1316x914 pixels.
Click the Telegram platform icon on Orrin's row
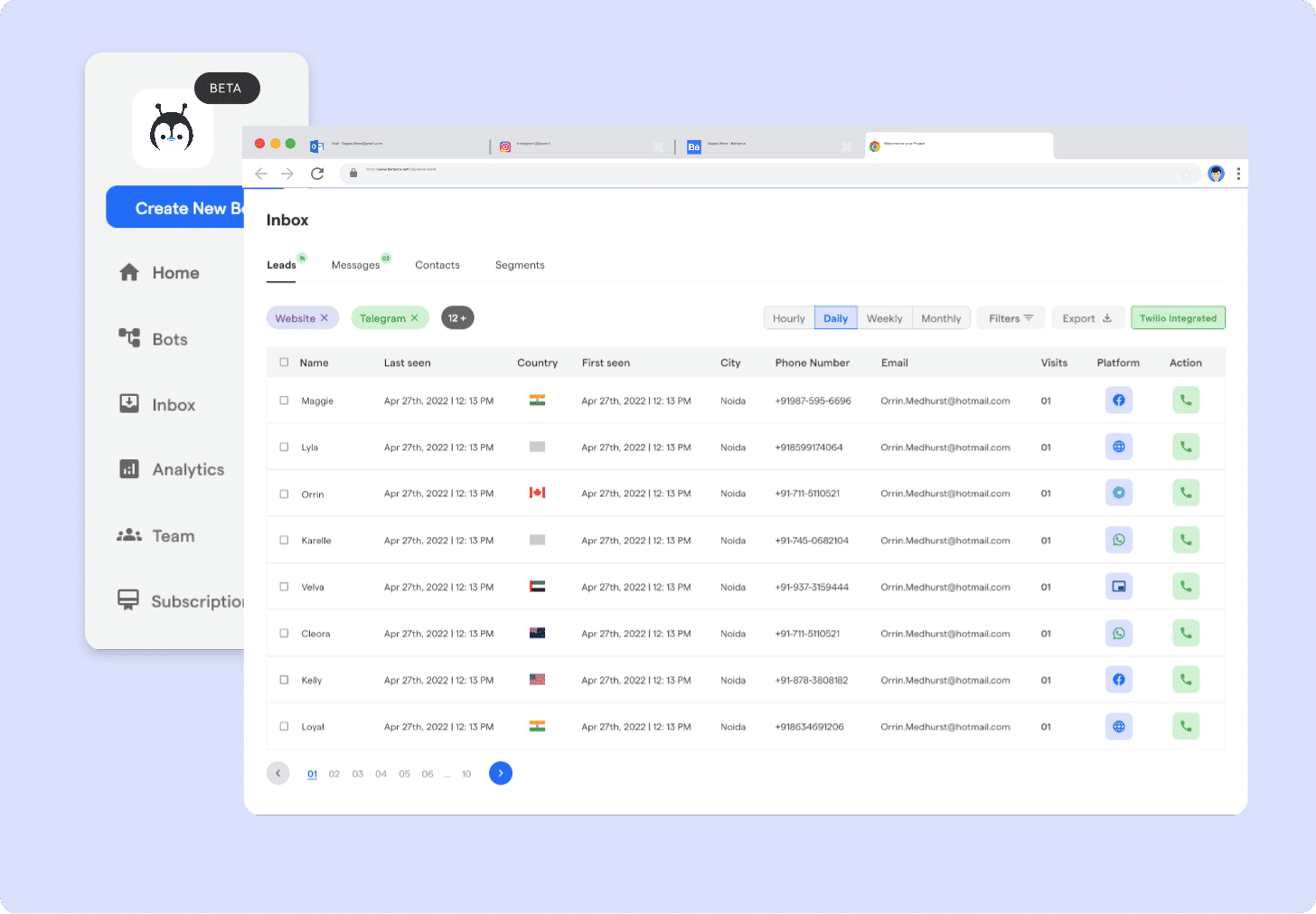pyautogui.click(x=1119, y=493)
